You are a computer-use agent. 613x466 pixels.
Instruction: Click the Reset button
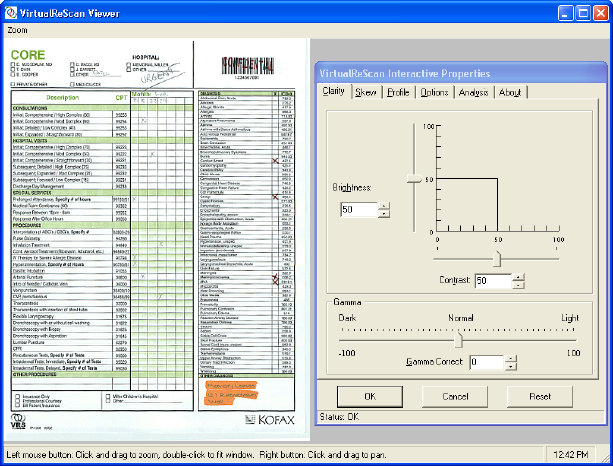pos(540,395)
